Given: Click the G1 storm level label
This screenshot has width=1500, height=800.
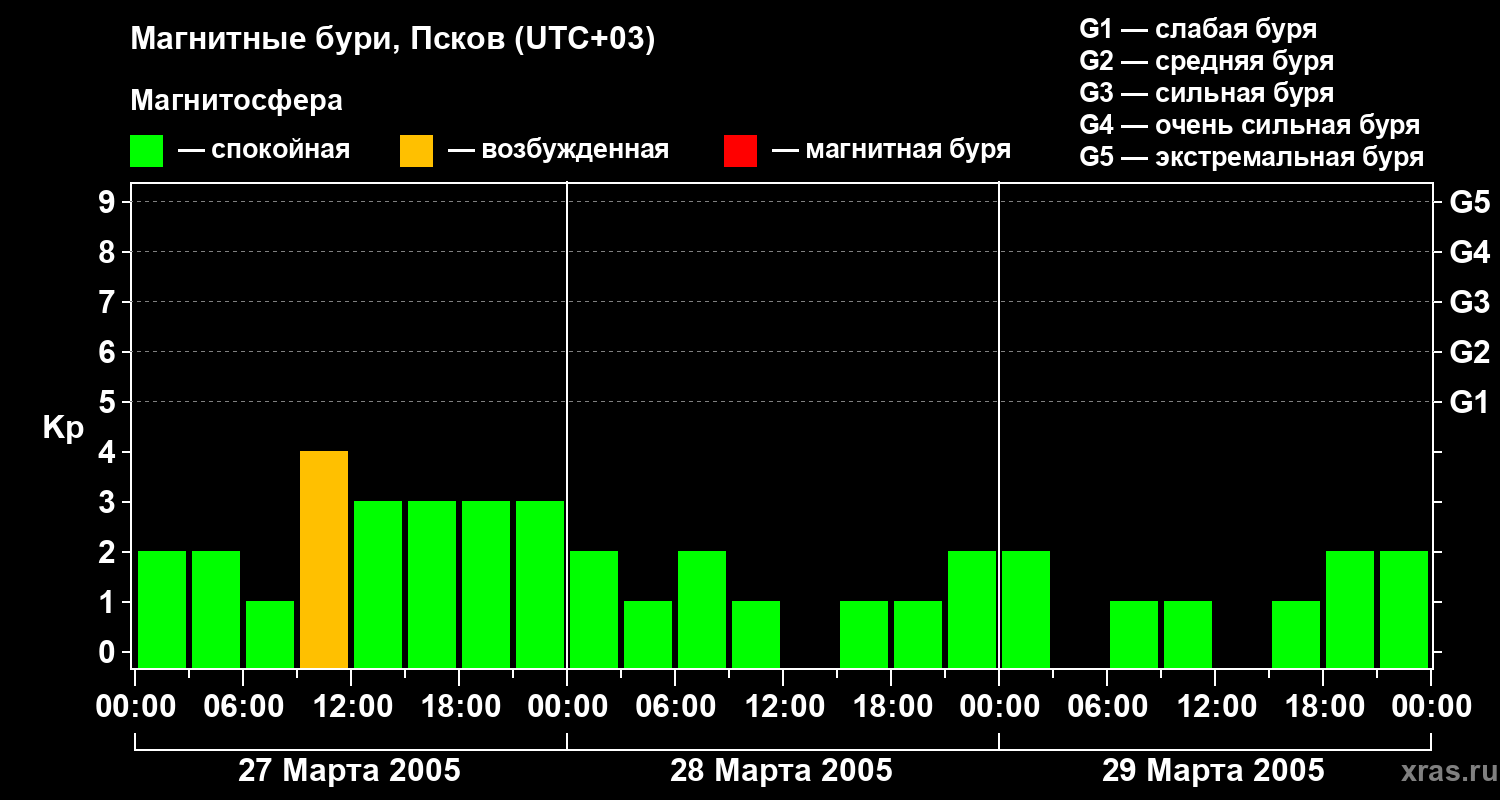Looking at the screenshot, I should pyautogui.click(x=1469, y=402).
